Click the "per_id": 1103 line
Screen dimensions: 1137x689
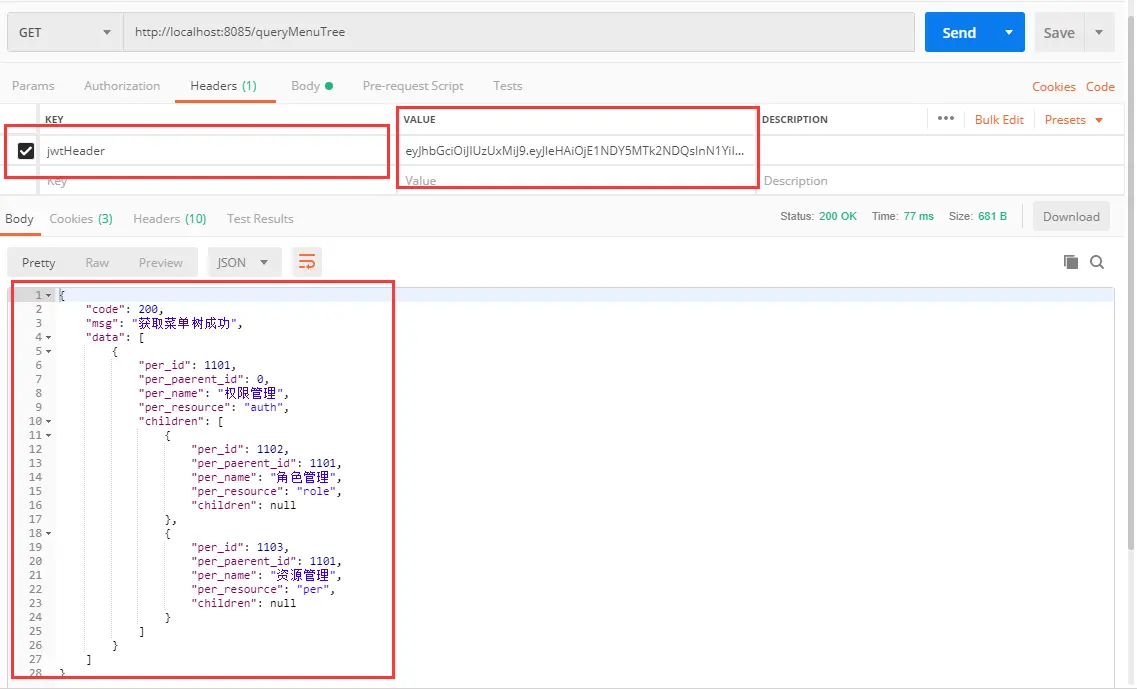point(240,547)
